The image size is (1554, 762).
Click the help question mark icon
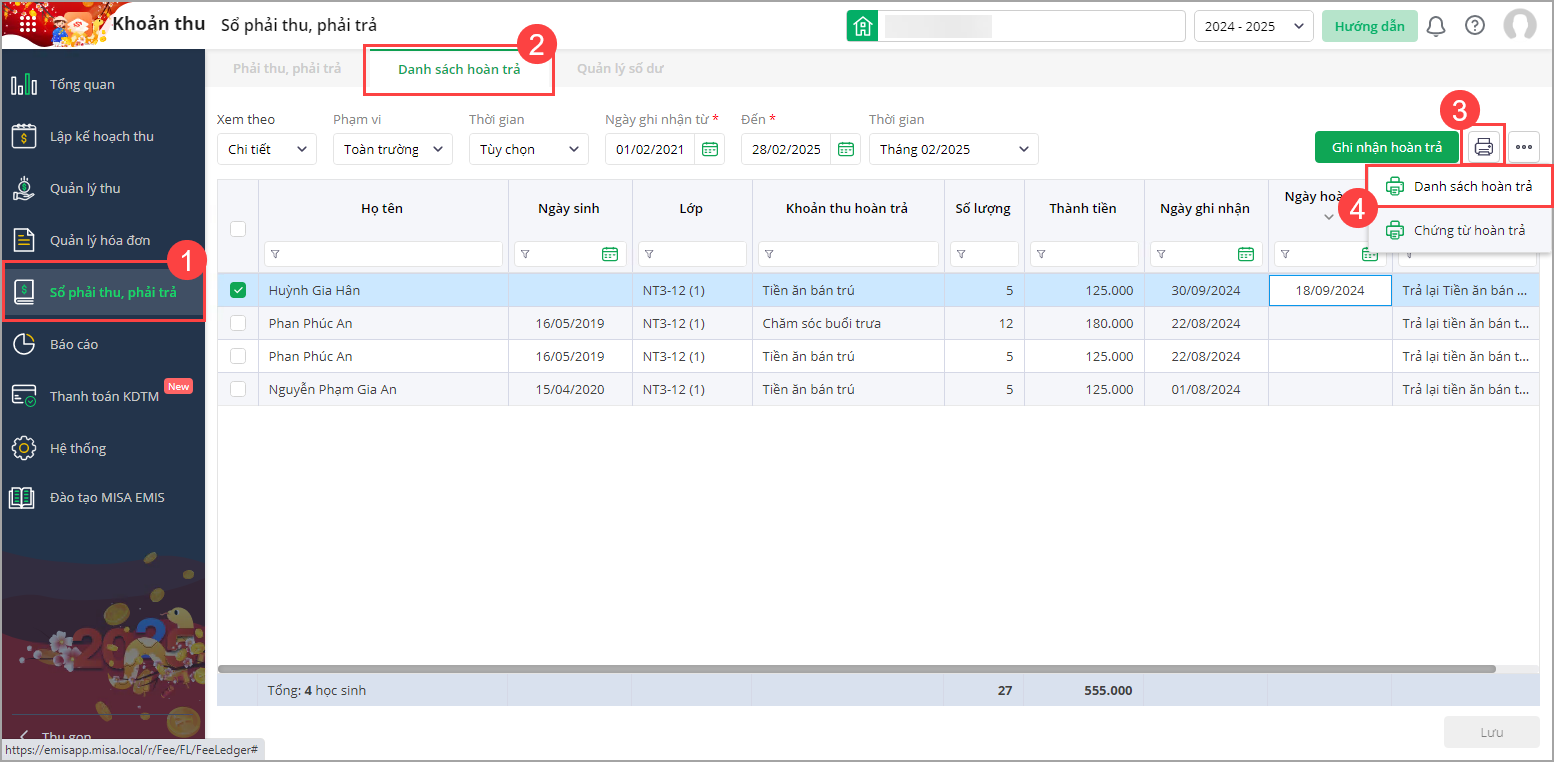point(1474,26)
